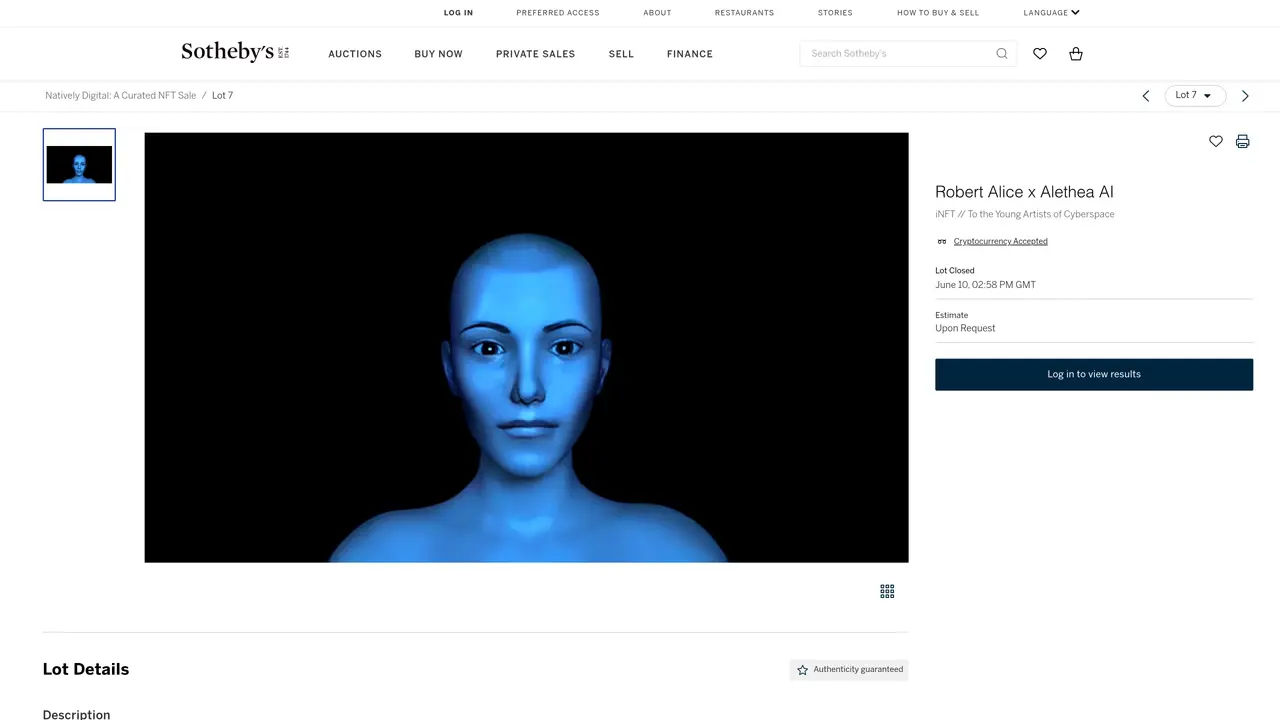The width and height of the screenshot is (1280, 720).
Task: Select the blue face thumbnail
Action: click(x=79, y=165)
